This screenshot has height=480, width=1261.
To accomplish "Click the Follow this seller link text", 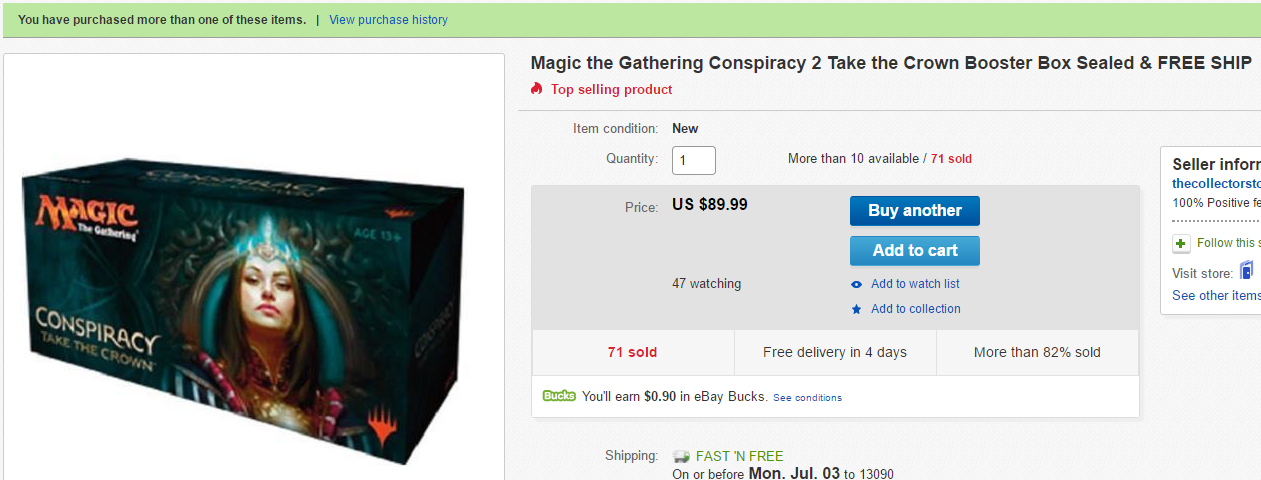I will pos(1228,243).
